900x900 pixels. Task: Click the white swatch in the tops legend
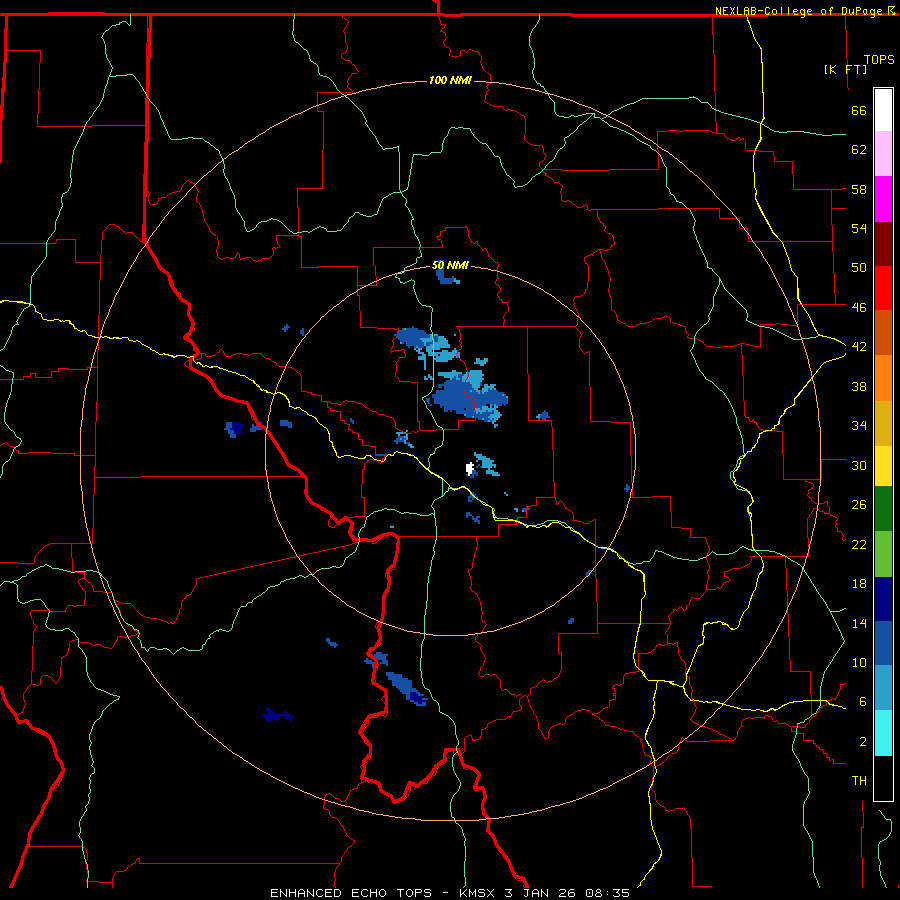click(x=883, y=110)
